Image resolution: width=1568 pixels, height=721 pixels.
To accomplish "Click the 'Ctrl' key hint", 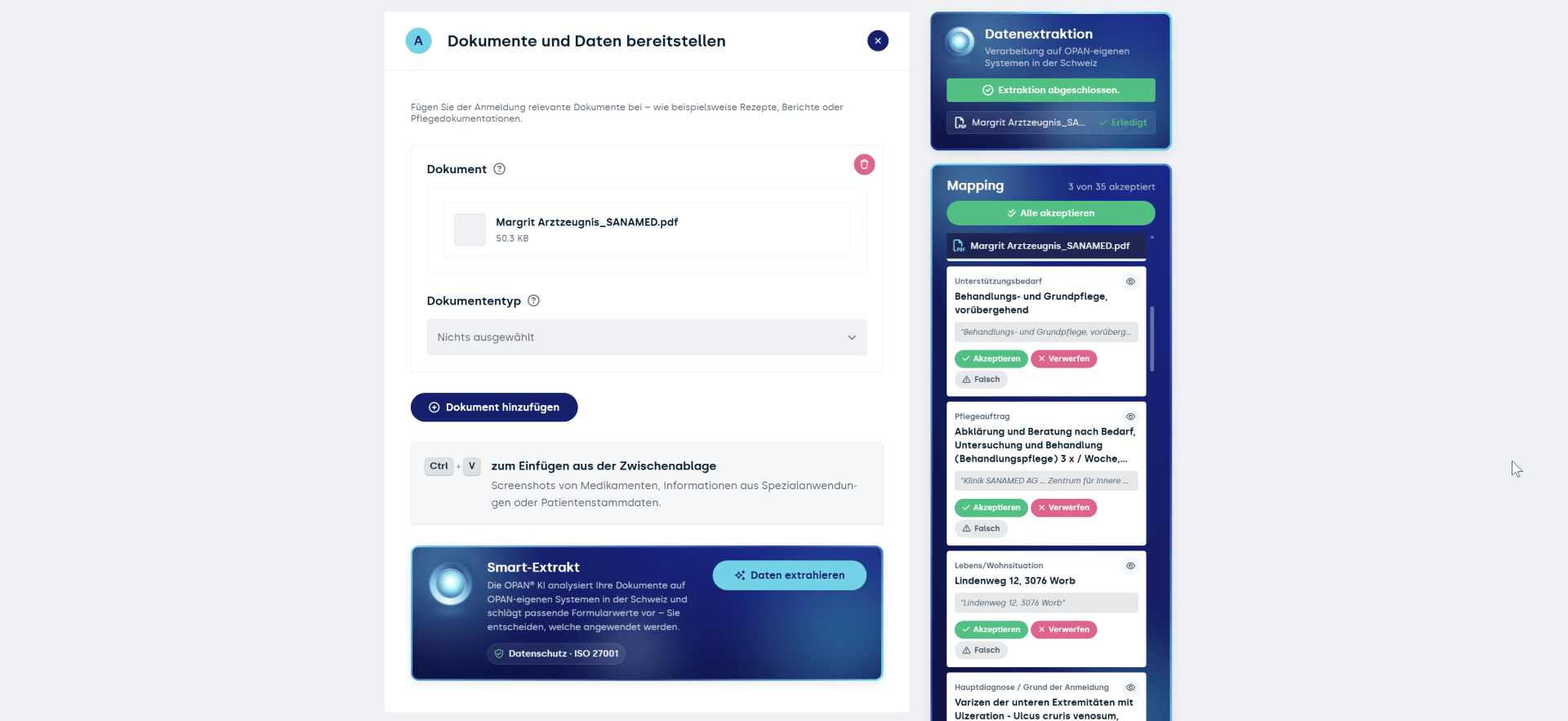I will pyautogui.click(x=439, y=466).
